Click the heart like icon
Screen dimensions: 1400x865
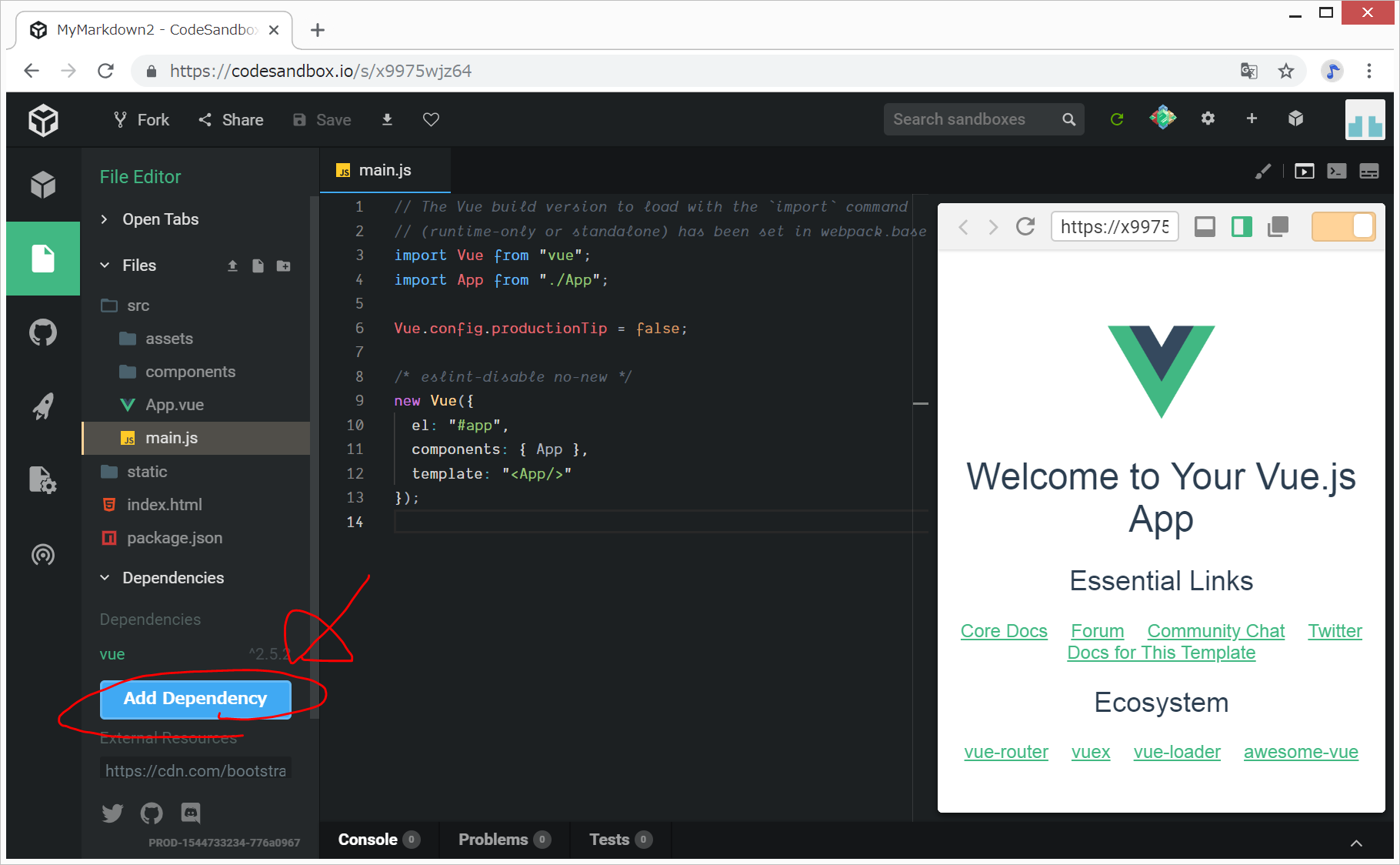pos(431,119)
